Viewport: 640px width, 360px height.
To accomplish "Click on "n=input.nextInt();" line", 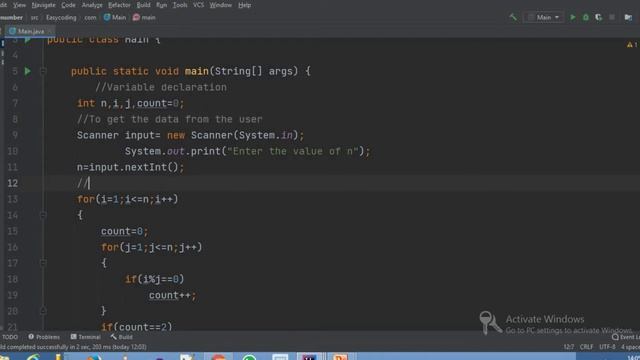I will (x=131, y=167).
